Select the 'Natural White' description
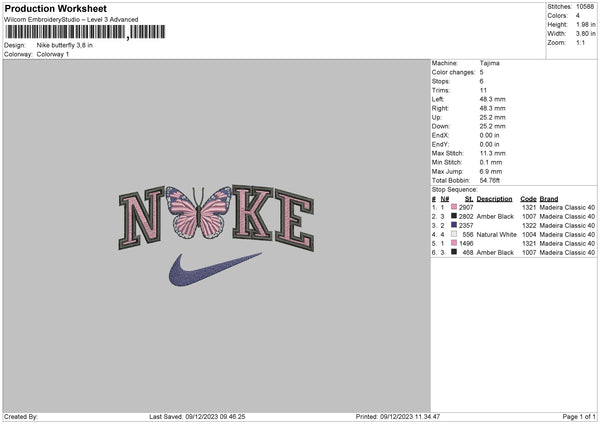Screen dimensions: 600x424 (497, 235)
